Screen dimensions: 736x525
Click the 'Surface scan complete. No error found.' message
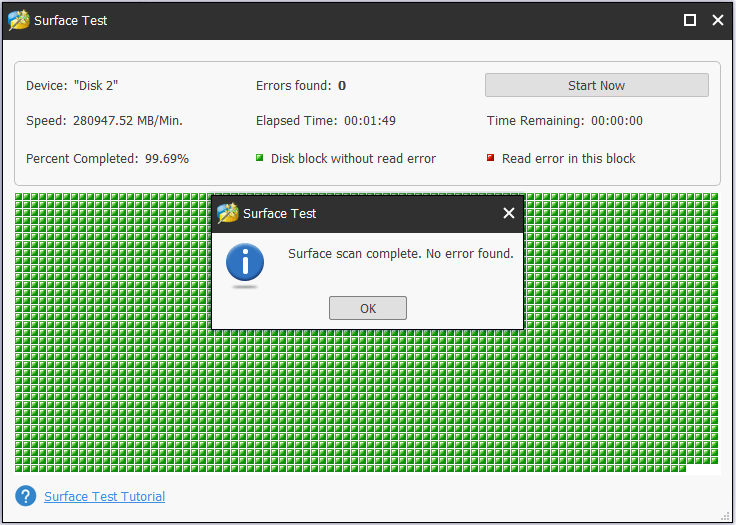pos(400,254)
